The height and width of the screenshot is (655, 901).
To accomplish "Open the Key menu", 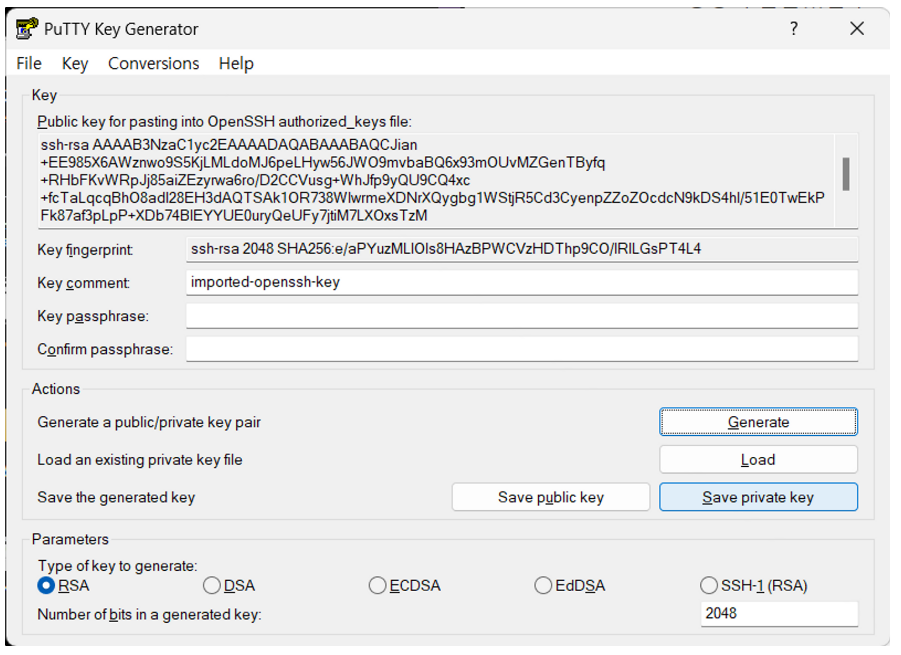I will pos(75,63).
